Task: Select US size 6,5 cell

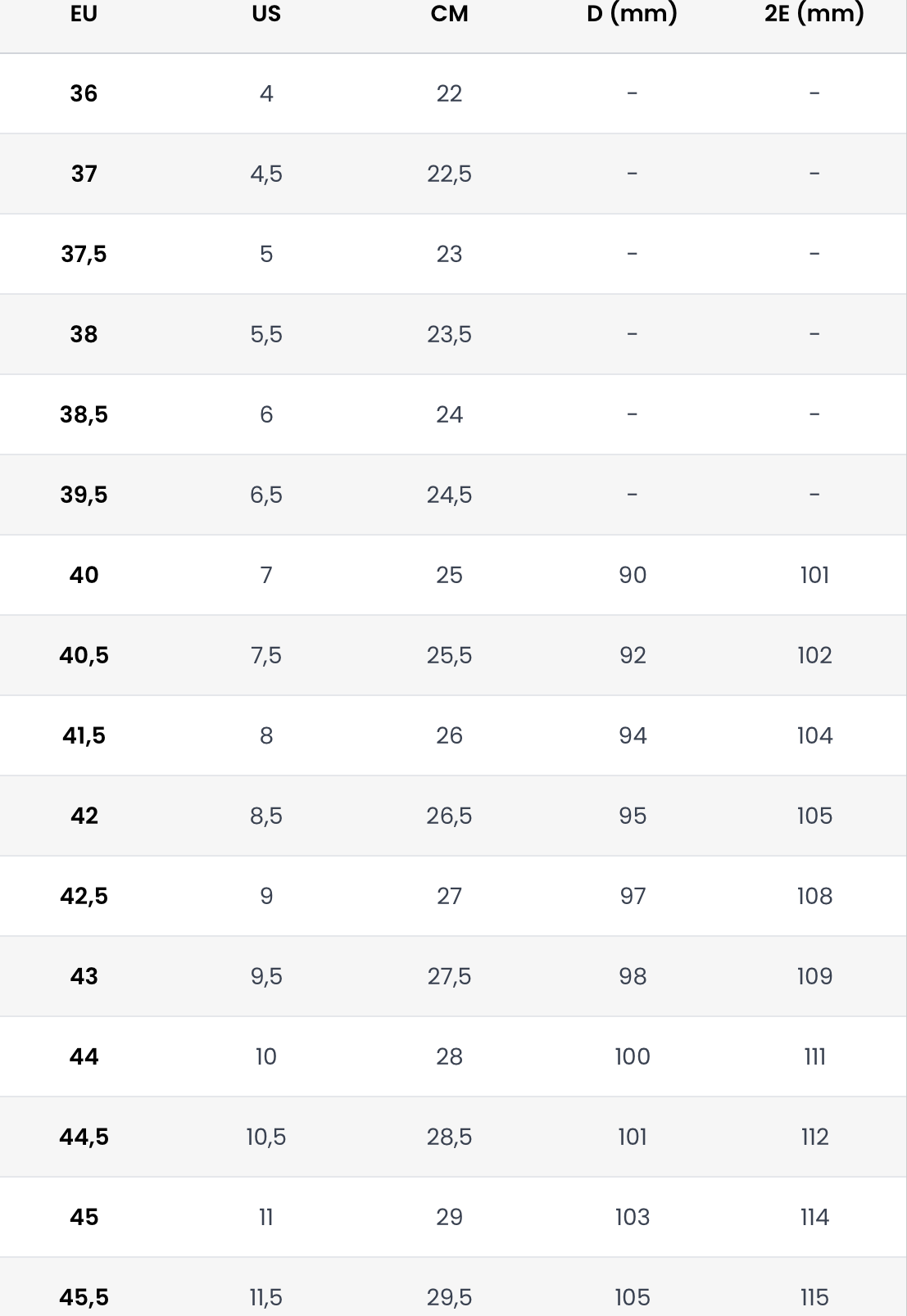Action: pyautogui.click(x=266, y=495)
